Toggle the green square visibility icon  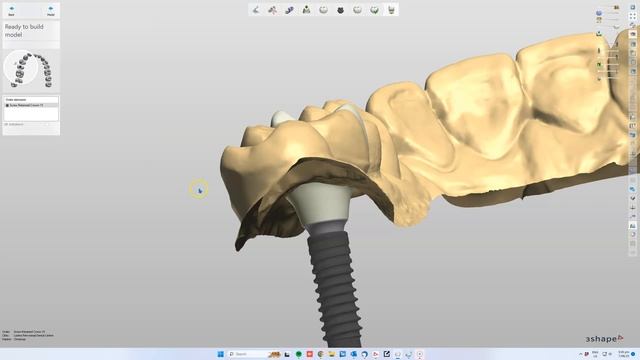[599, 64]
